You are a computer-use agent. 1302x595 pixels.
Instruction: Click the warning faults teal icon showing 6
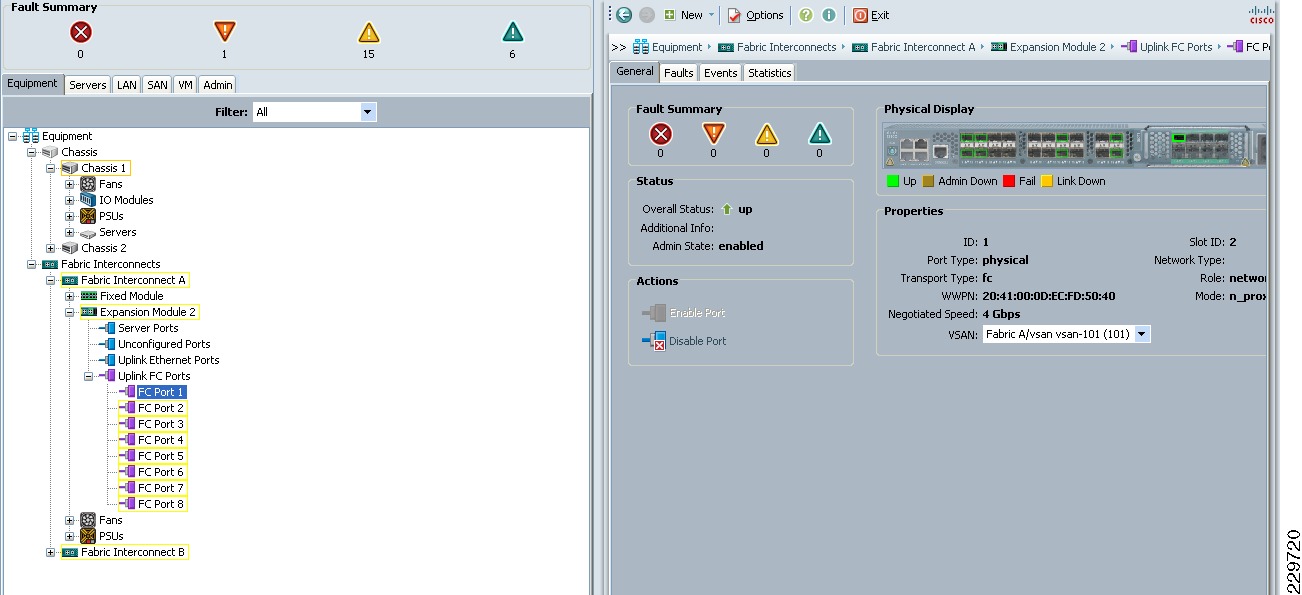click(x=513, y=32)
